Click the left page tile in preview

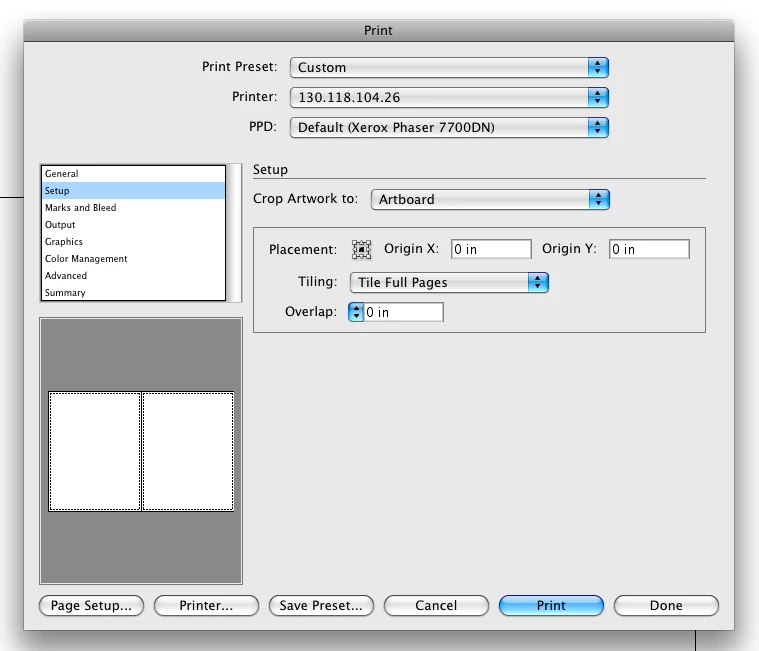[x=95, y=451]
